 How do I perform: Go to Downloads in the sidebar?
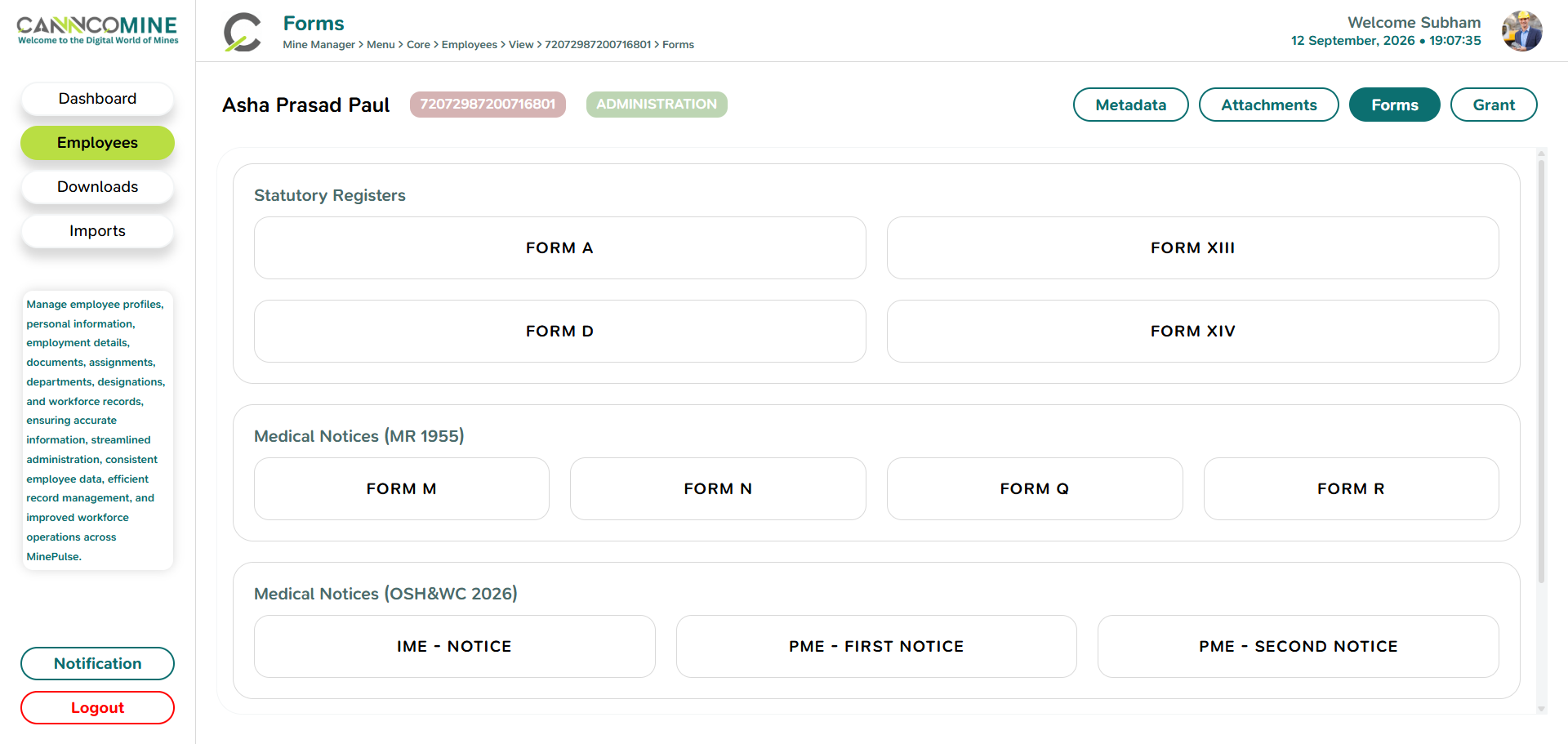coord(97,187)
